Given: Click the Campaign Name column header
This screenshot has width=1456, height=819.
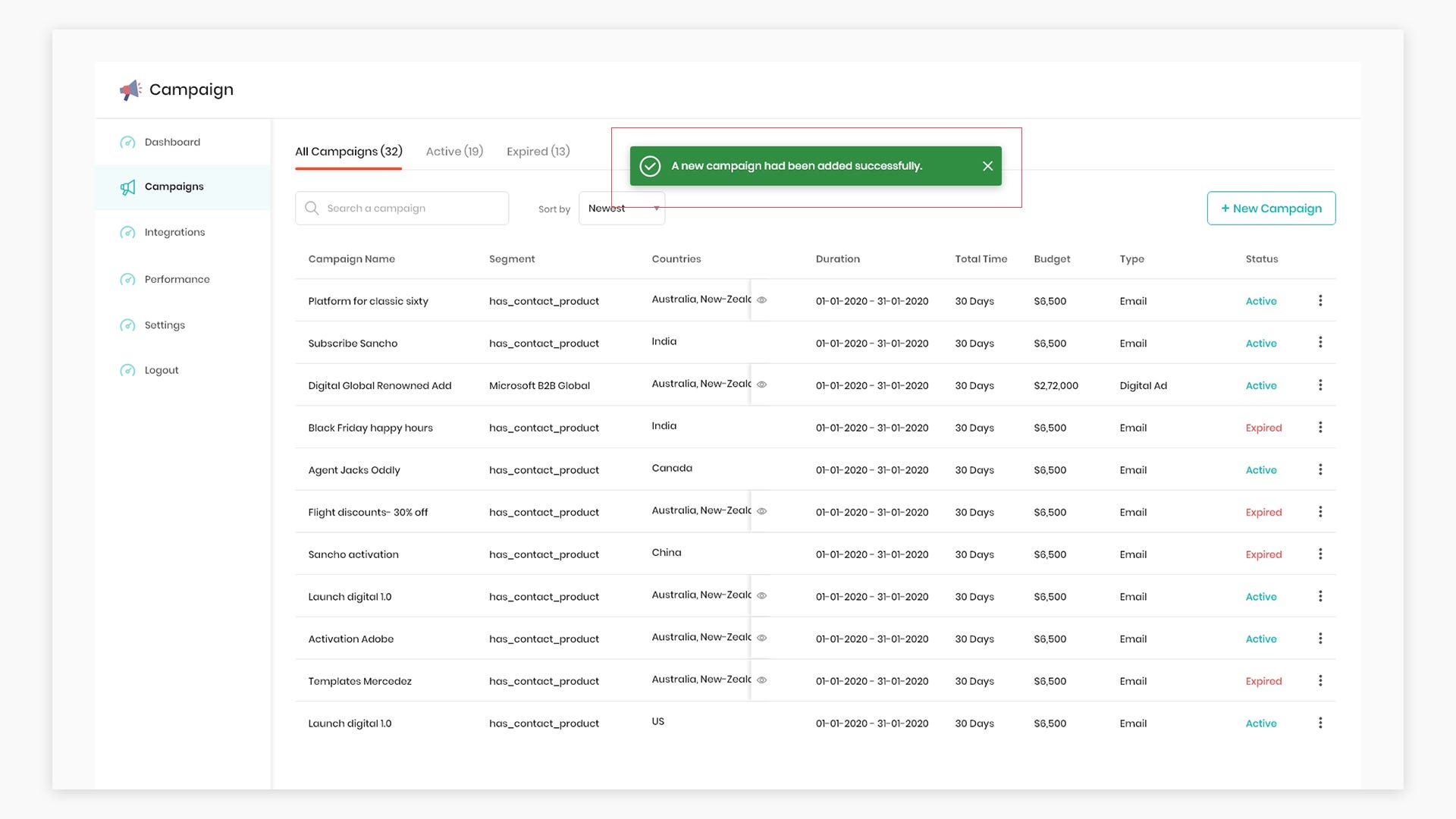Looking at the screenshot, I should pyautogui.click(x=351, y=259).
